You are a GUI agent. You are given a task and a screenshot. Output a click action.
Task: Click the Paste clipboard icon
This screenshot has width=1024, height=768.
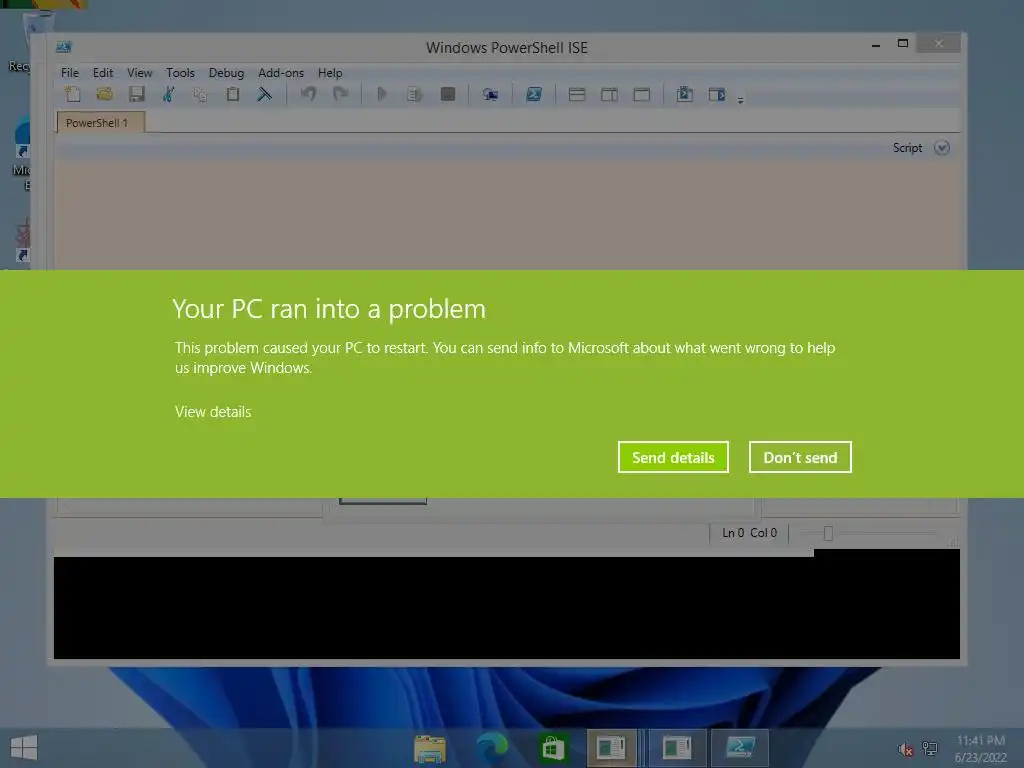click(232, 94)
